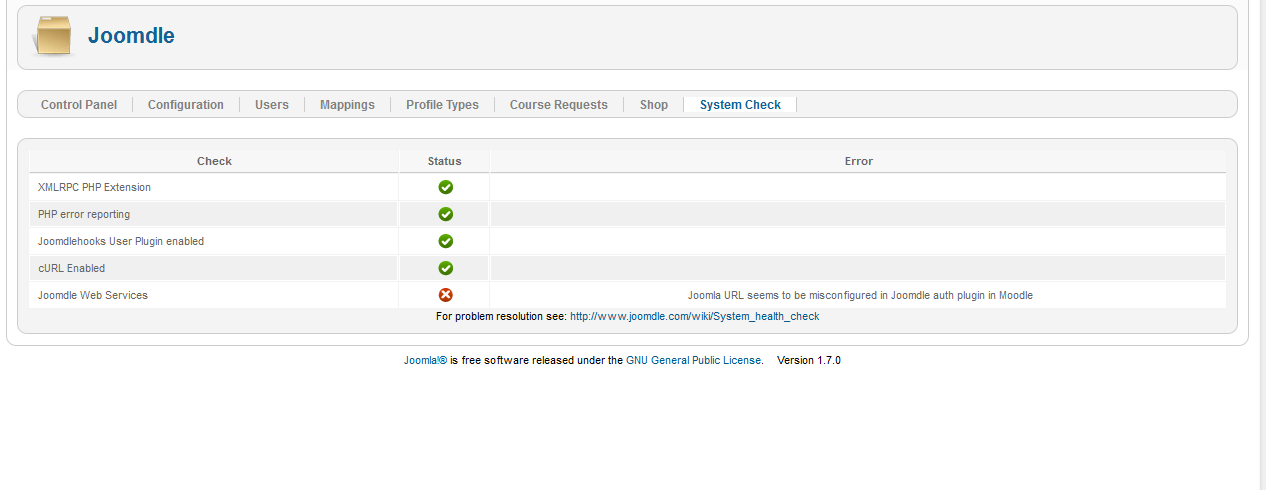Screen dimensions: 1266x490
Task: Go to the Mappings tab
Action: coord(347,104)
